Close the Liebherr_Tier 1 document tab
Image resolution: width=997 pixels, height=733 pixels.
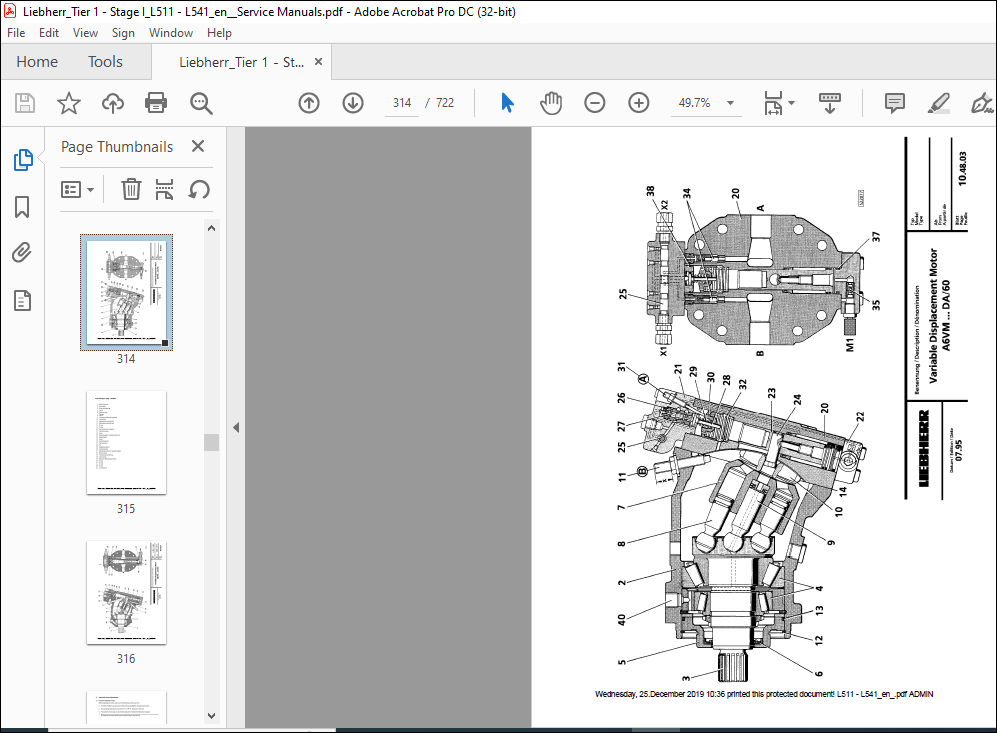point(319,62)
